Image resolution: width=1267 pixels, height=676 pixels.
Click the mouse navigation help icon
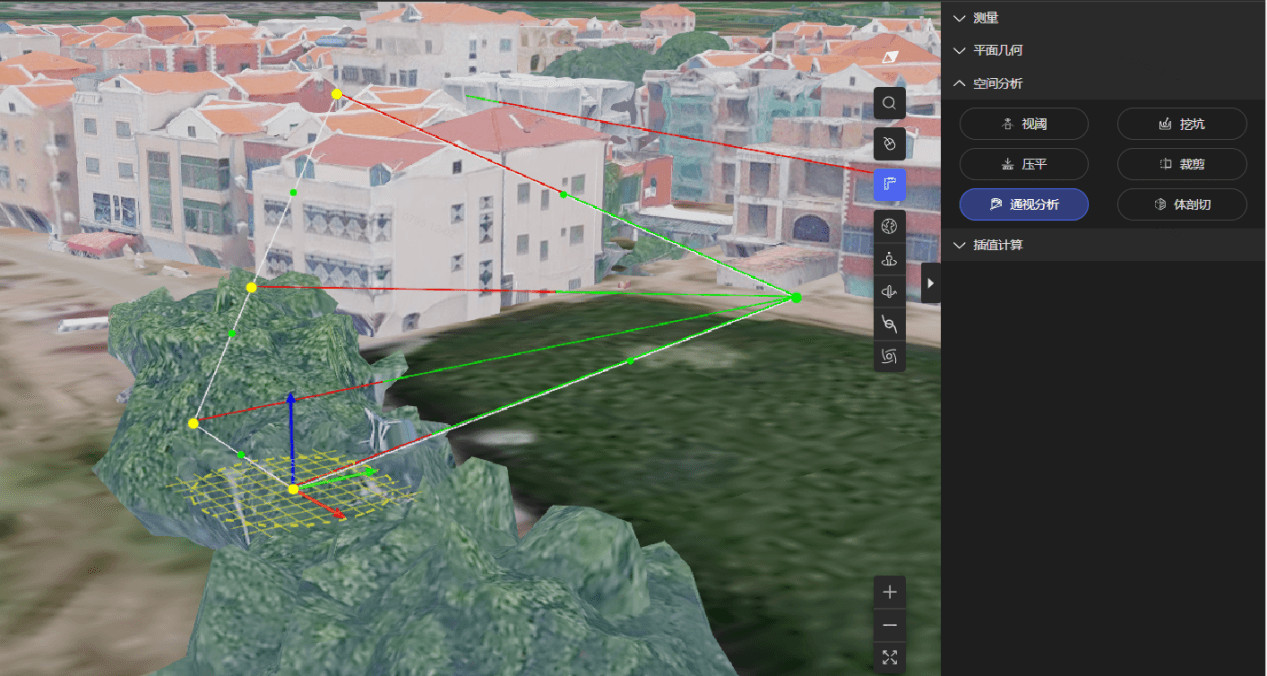889,144
